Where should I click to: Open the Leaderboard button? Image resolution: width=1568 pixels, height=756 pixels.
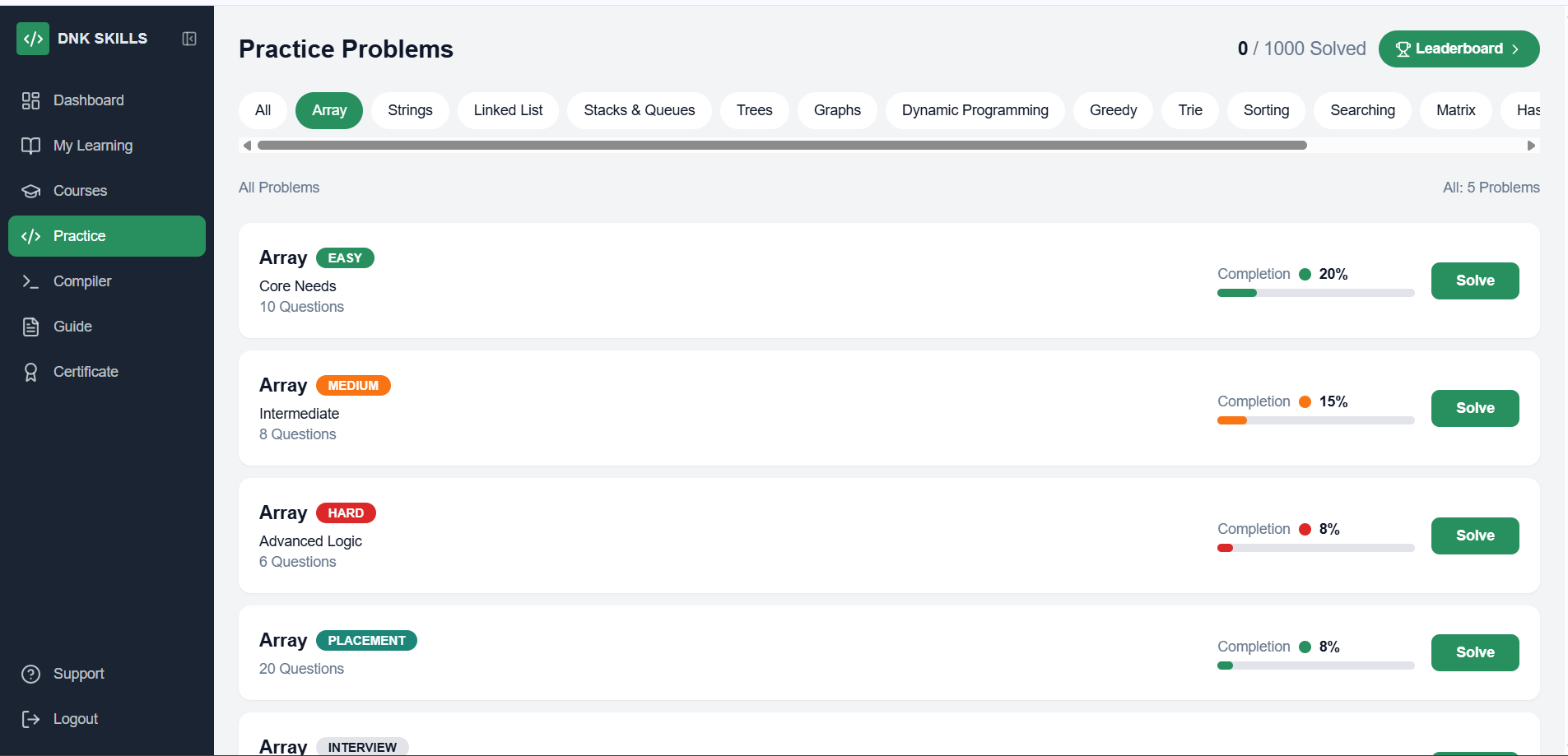coord(1458,49)
